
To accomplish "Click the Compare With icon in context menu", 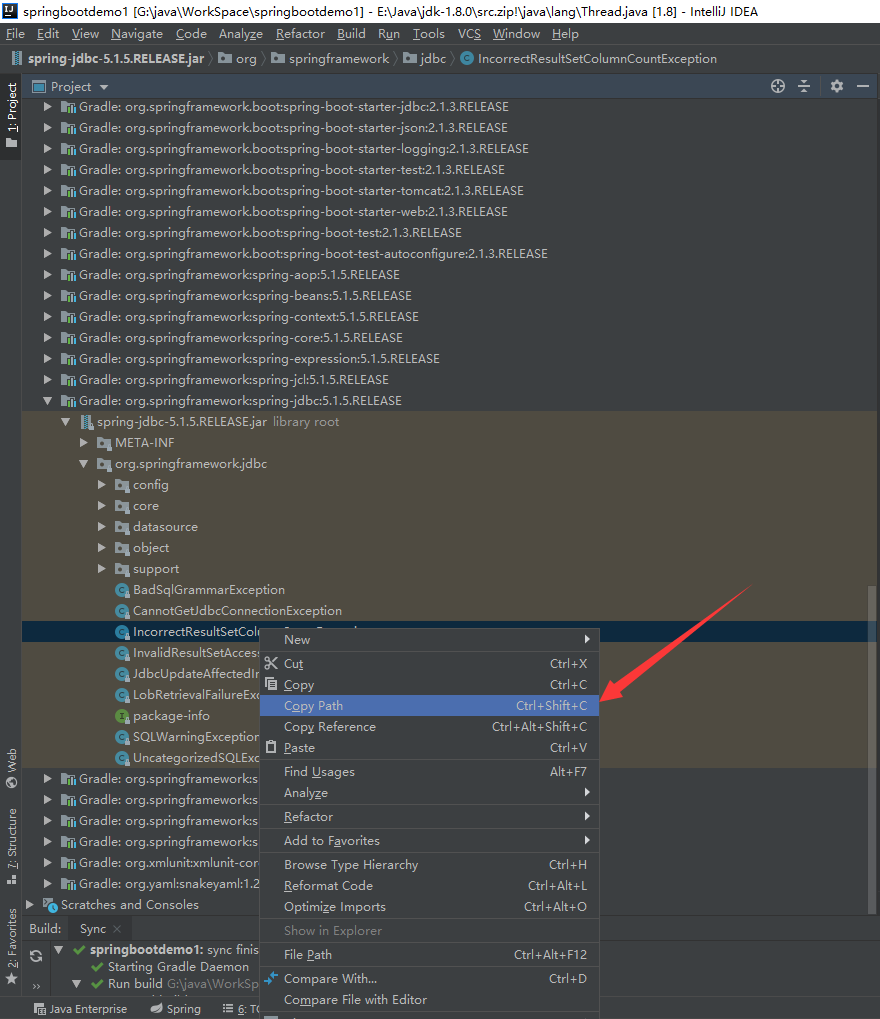I will click(271, 978).
